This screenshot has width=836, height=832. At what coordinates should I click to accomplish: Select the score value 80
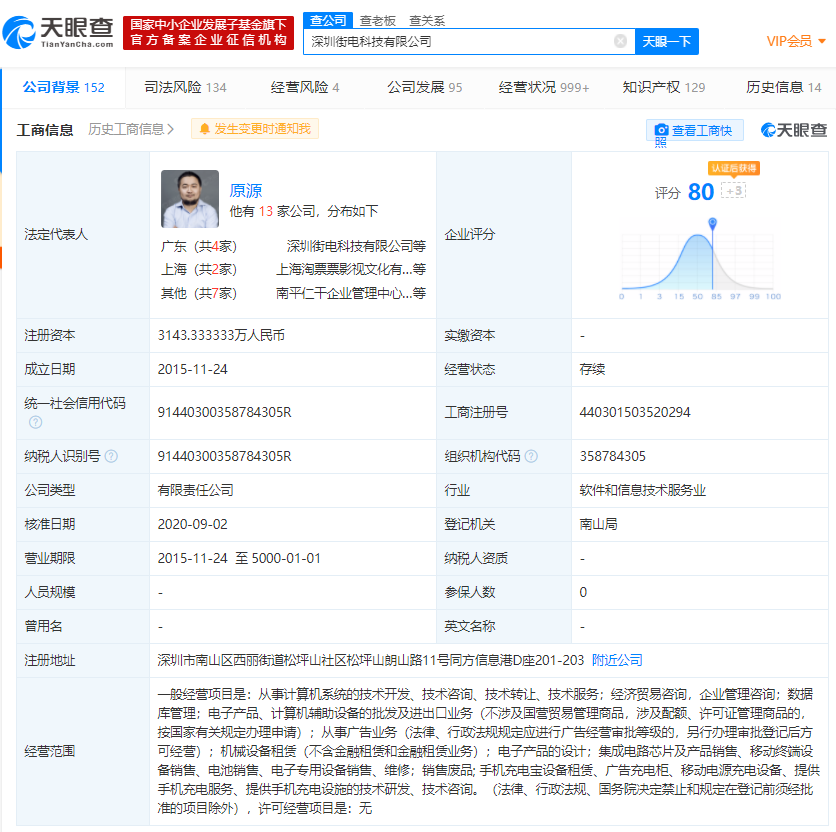pos(701,192)
